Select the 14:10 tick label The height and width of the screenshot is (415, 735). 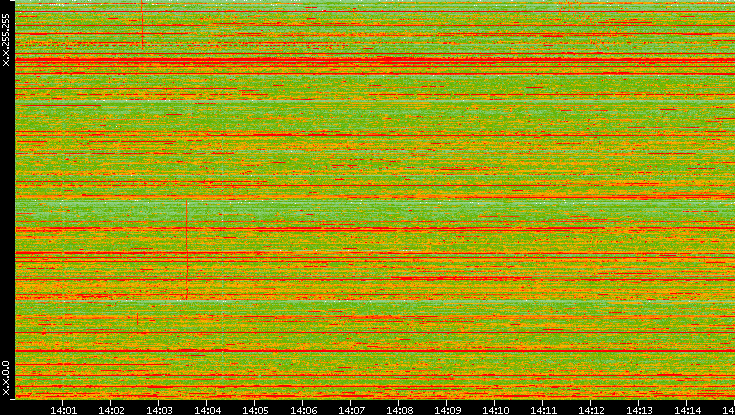tap(495, 410)
